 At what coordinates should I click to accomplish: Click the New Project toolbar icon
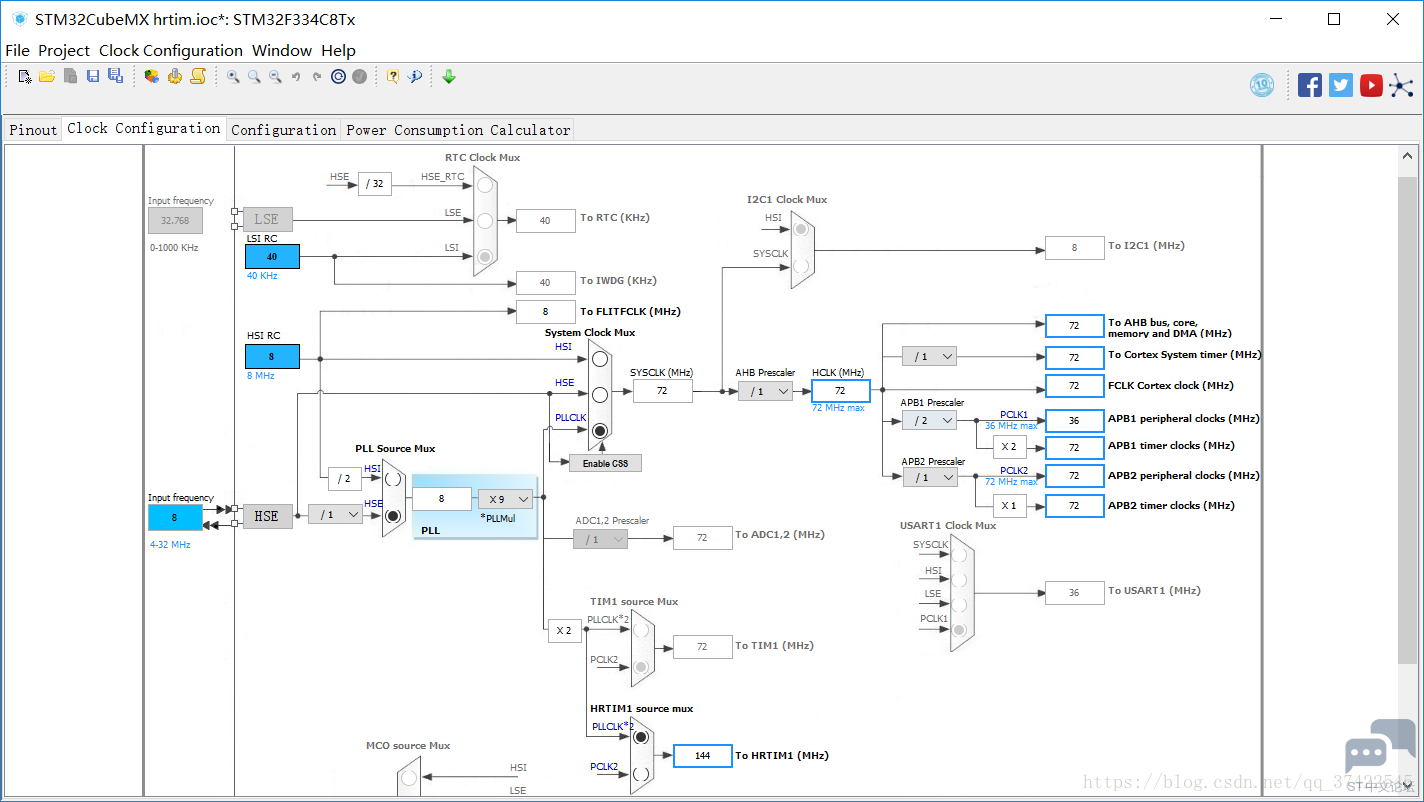pos(25,76)
